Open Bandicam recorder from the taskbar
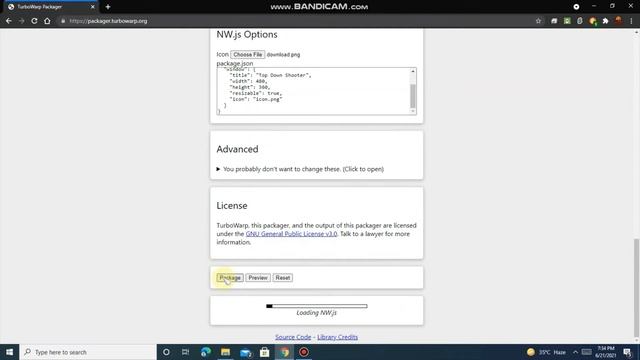 pyautogui.click(x=304, y=352)
